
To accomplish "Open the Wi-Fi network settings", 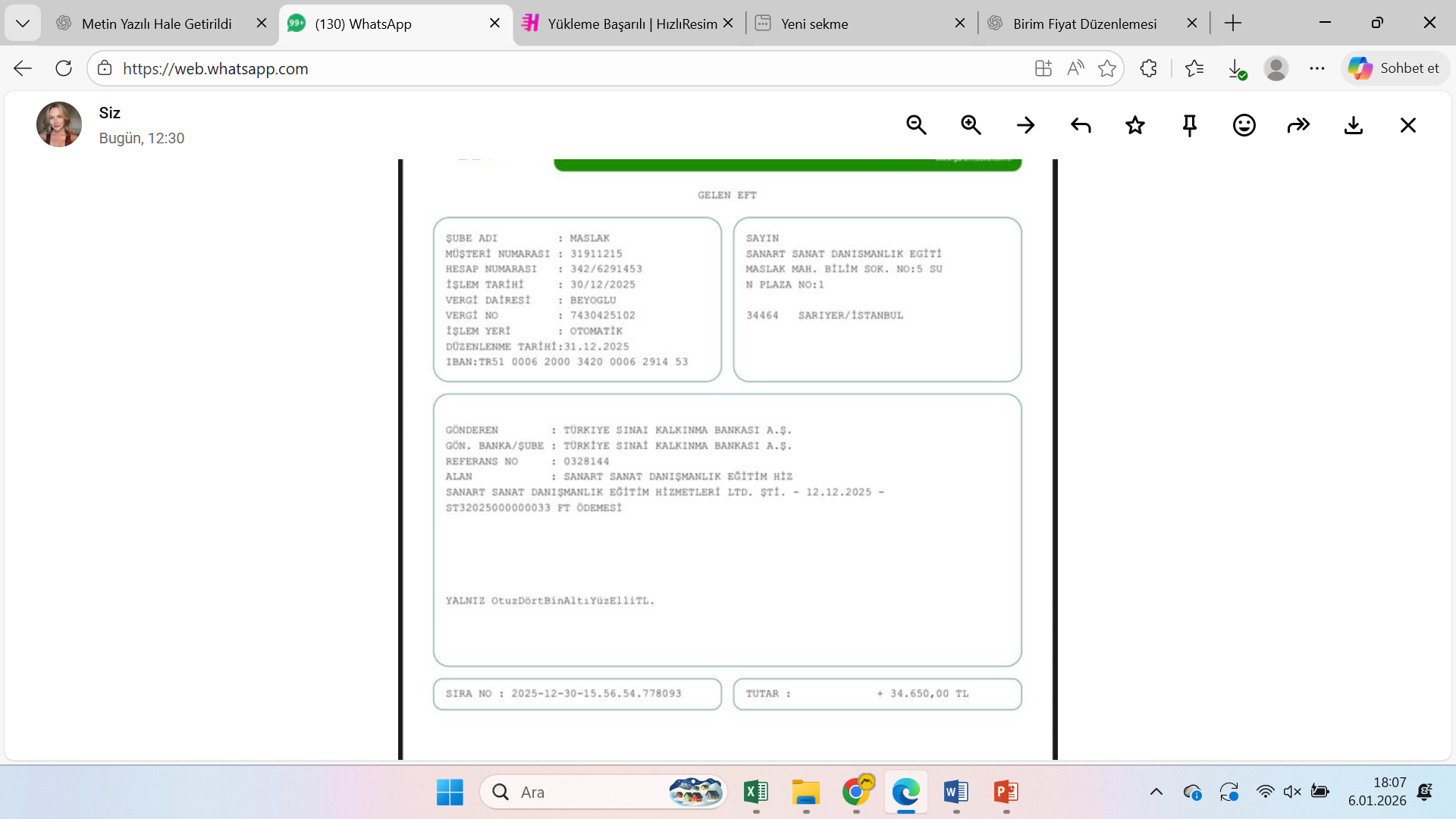I will pos(1265,792).
